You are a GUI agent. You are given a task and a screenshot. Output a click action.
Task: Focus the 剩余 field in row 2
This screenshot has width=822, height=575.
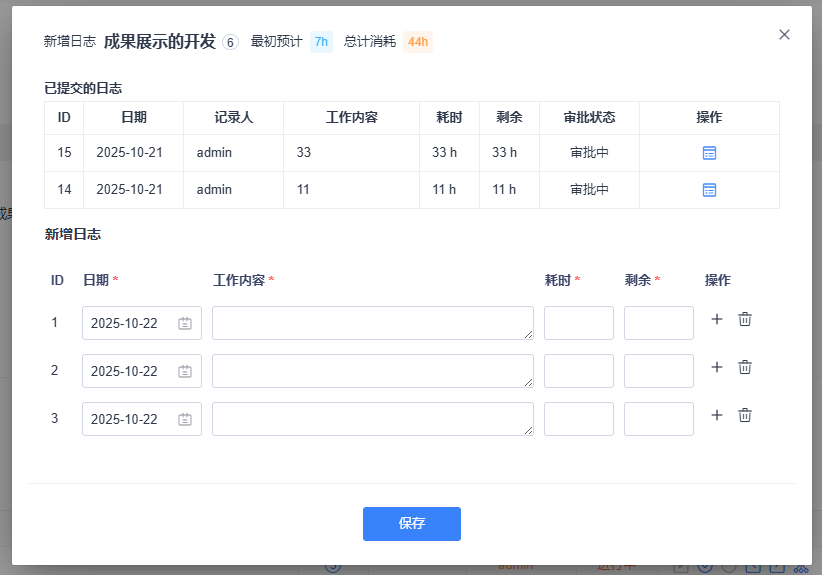pos(658,371)
